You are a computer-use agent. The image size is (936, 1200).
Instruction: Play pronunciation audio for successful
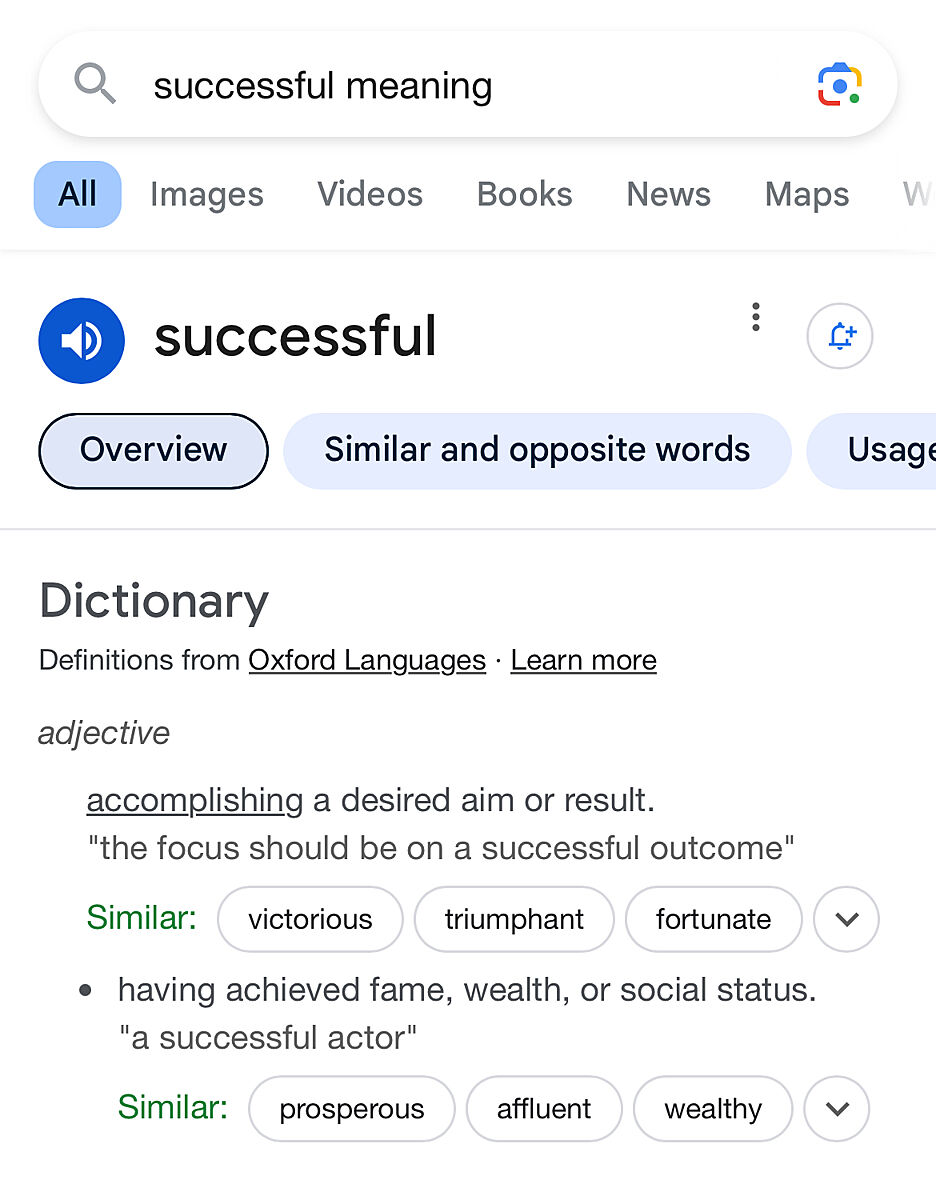81,341
